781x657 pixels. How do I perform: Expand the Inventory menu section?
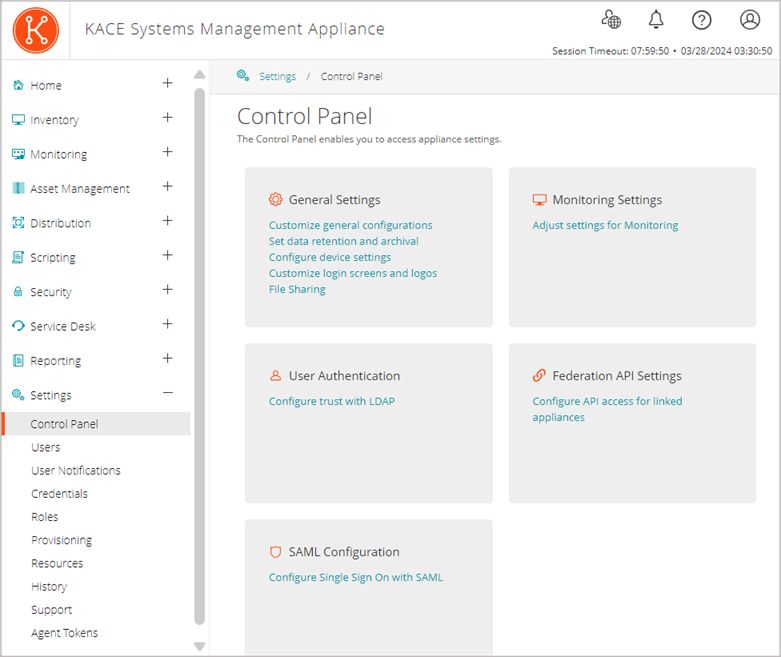click(168, 118)
